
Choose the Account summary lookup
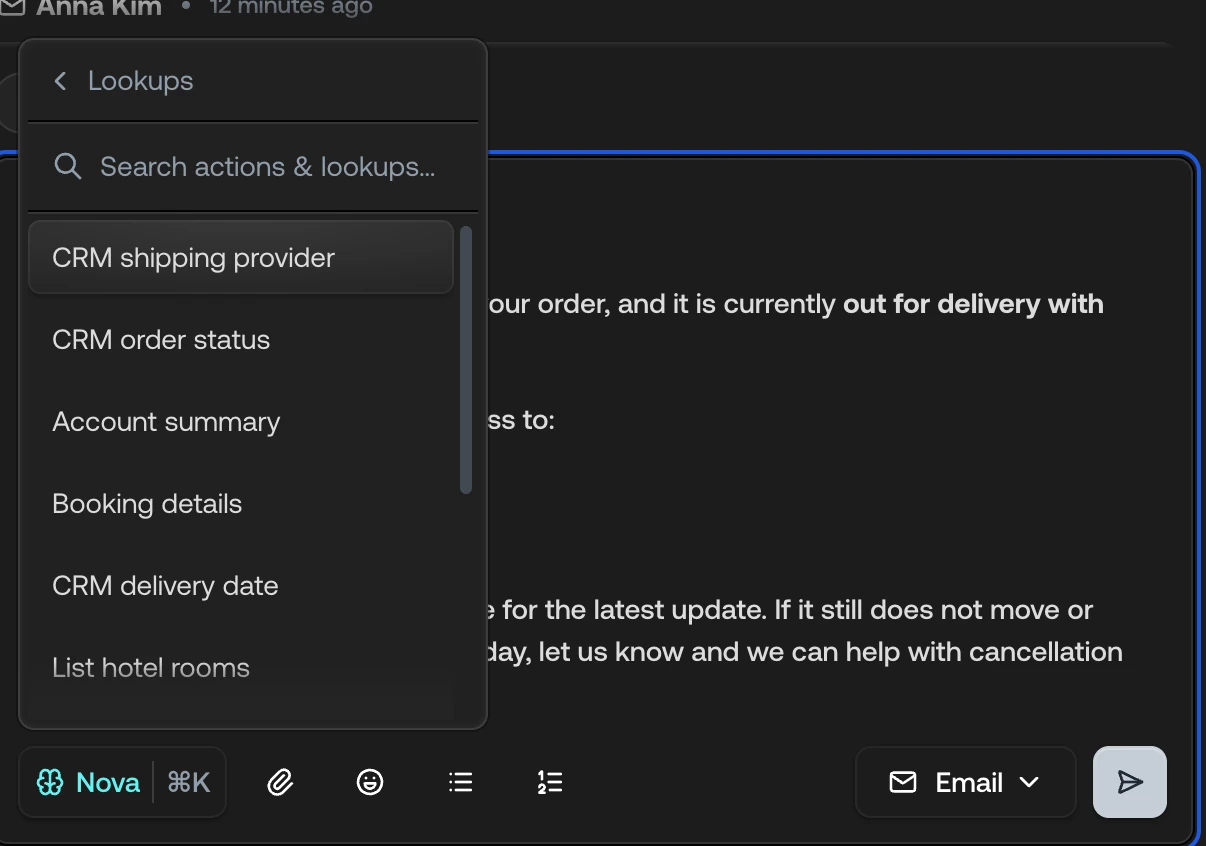(x=241, y=422)
